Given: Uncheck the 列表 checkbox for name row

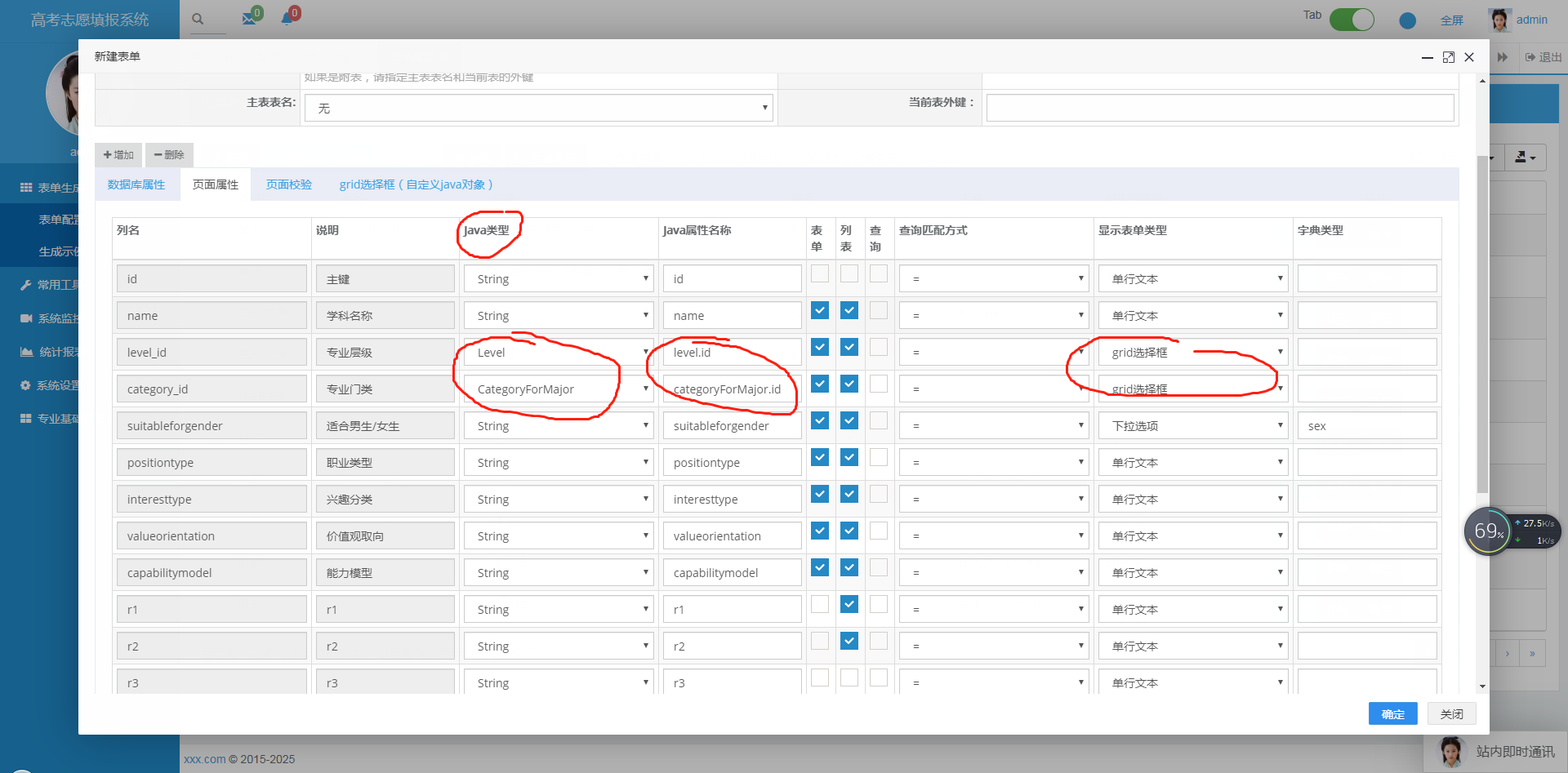Looking at the screenshot, I should [849, 310].
